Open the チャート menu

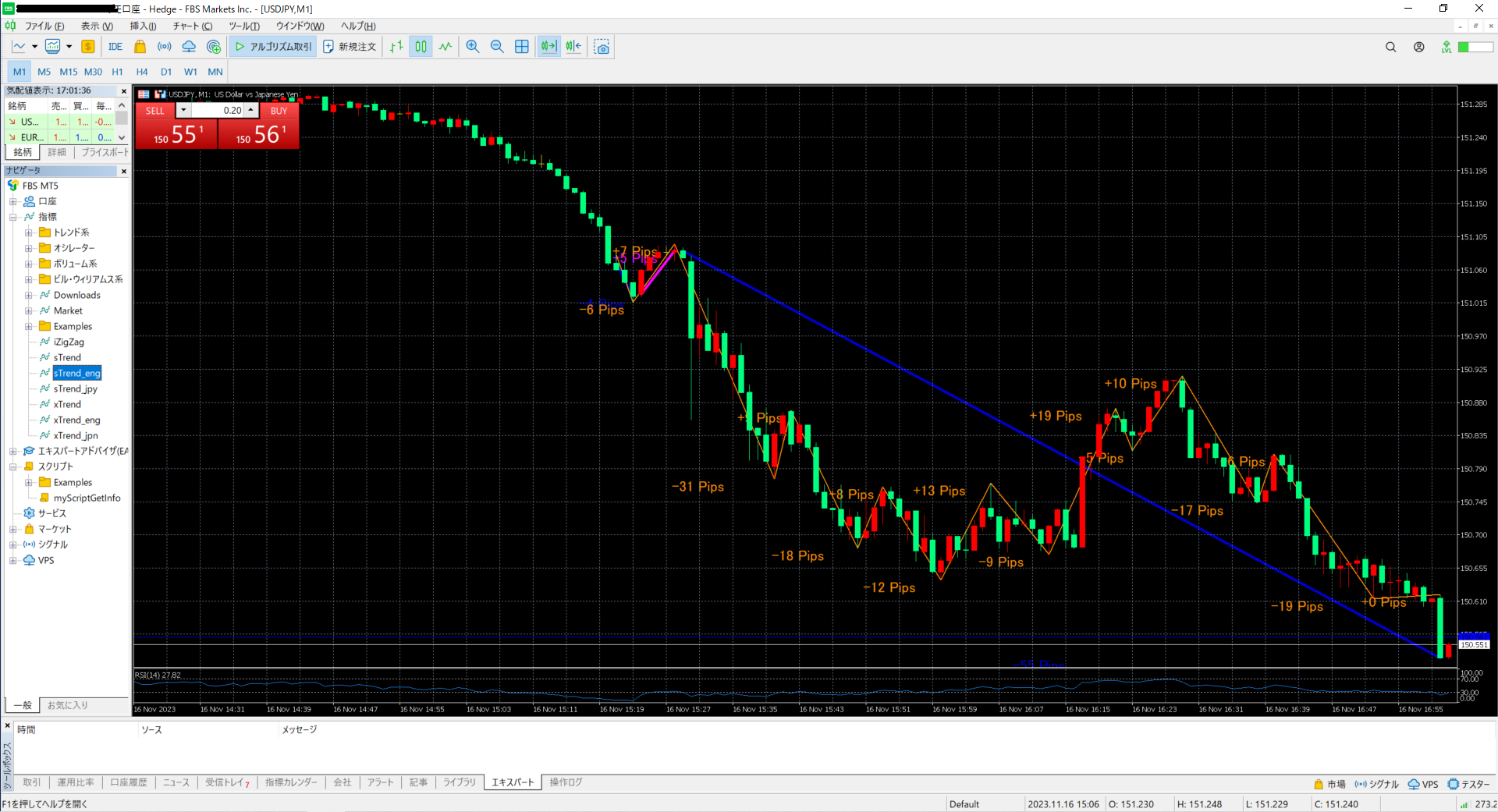193,27
